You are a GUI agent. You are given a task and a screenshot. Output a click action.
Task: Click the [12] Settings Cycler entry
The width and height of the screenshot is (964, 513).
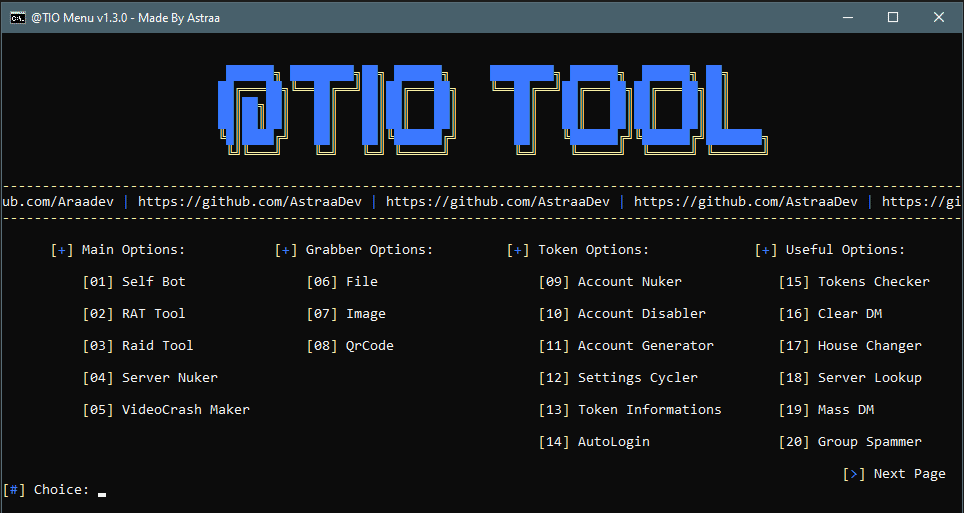pyautogui.click(x=618, y=378)
